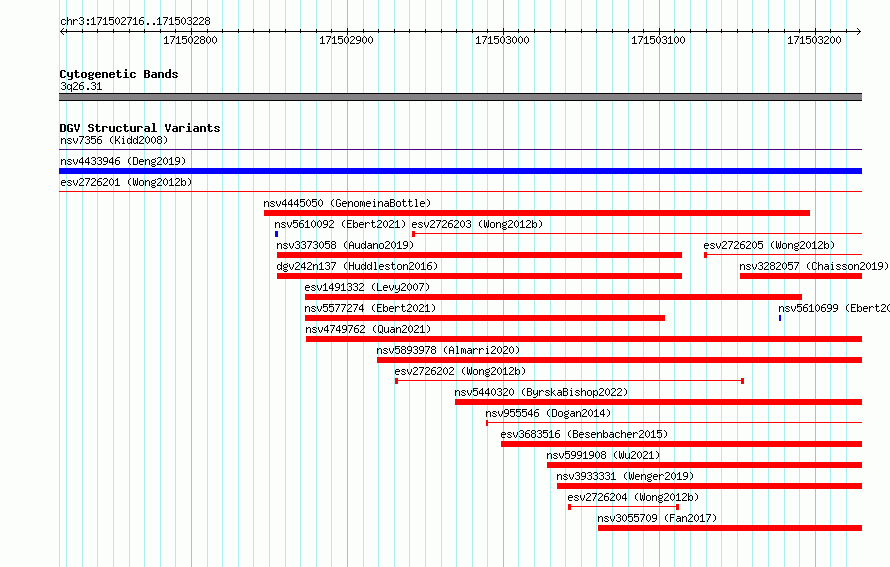The image size is (890, 567).
Task: Click the 171503000 ruler position label
Action: pos(502,40)
